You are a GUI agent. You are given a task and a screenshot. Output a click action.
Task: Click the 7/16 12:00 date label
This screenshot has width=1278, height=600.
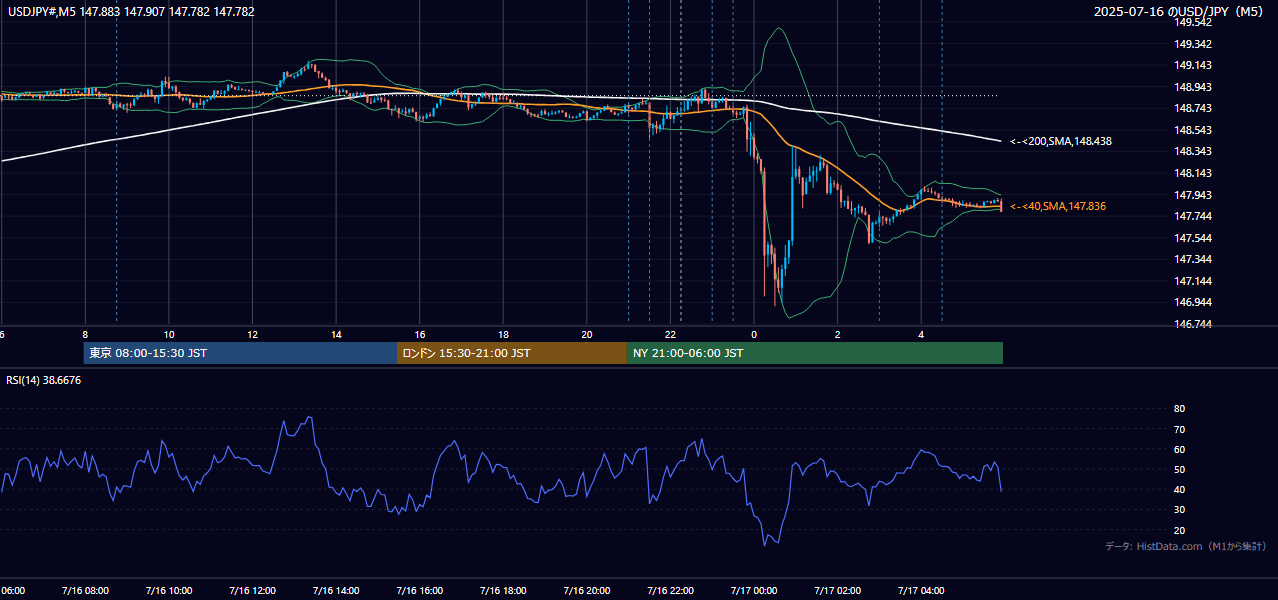point(251,590)
